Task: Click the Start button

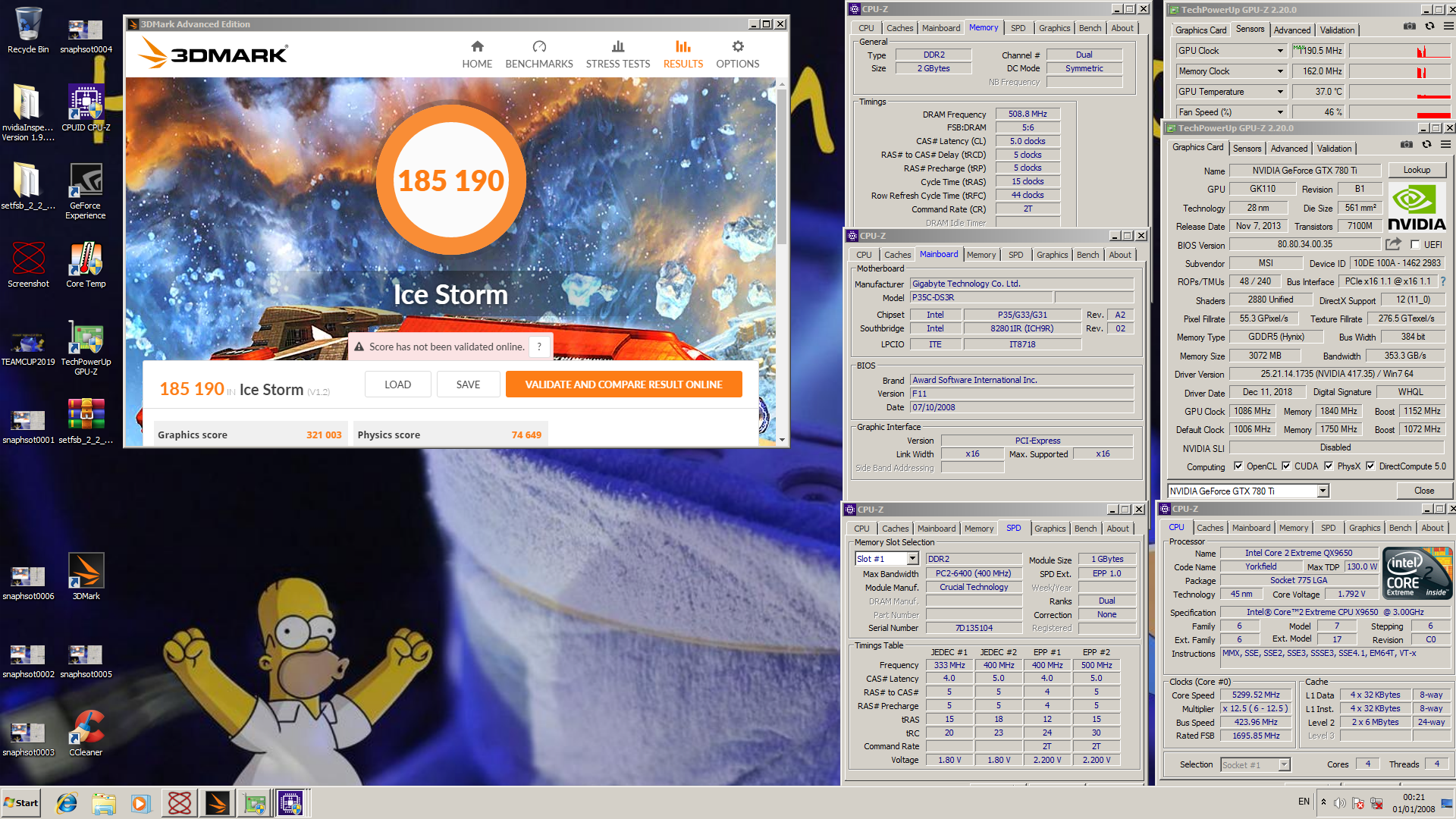Action: 21,803
